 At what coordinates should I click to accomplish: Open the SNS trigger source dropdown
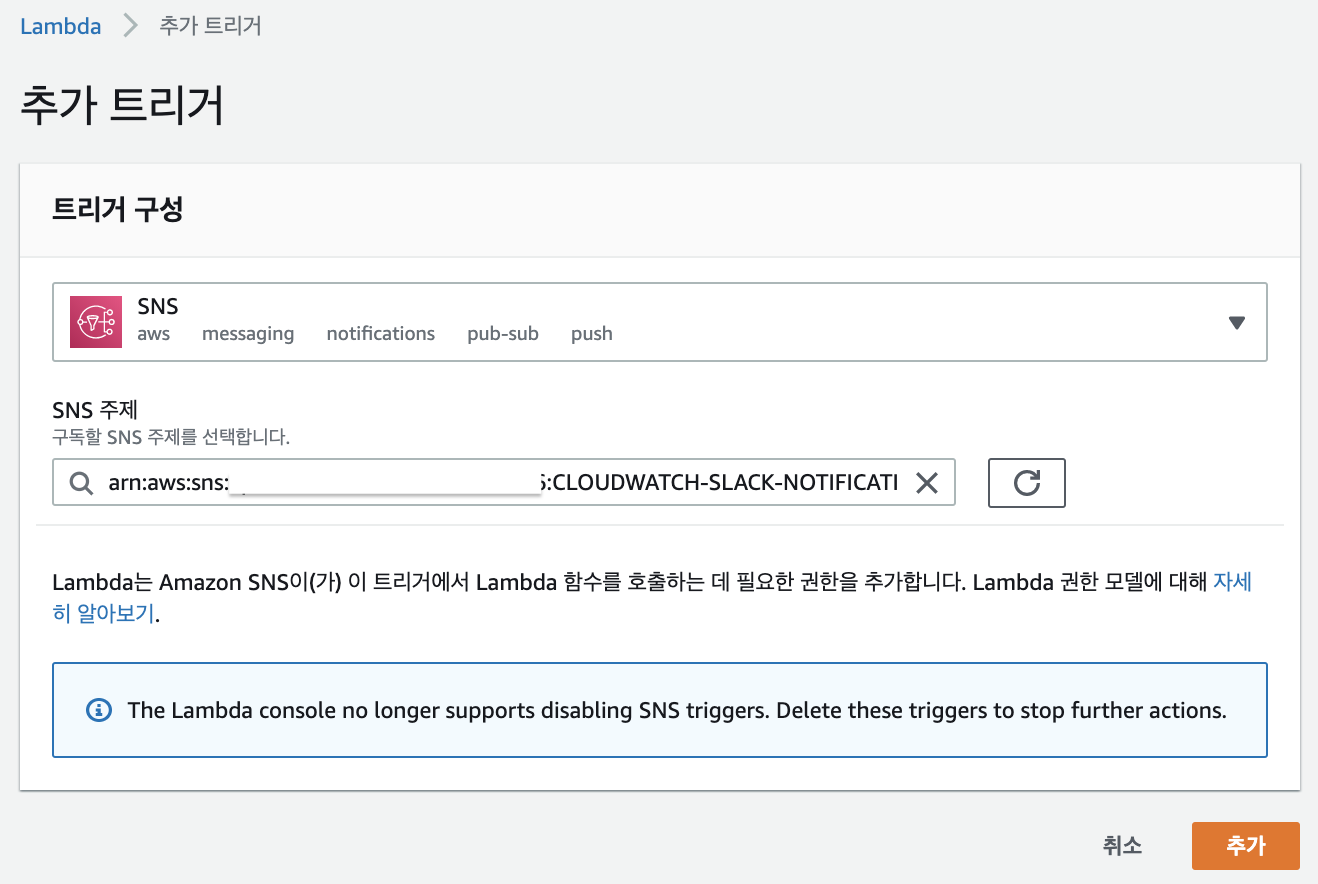click(x=660, y=322)
